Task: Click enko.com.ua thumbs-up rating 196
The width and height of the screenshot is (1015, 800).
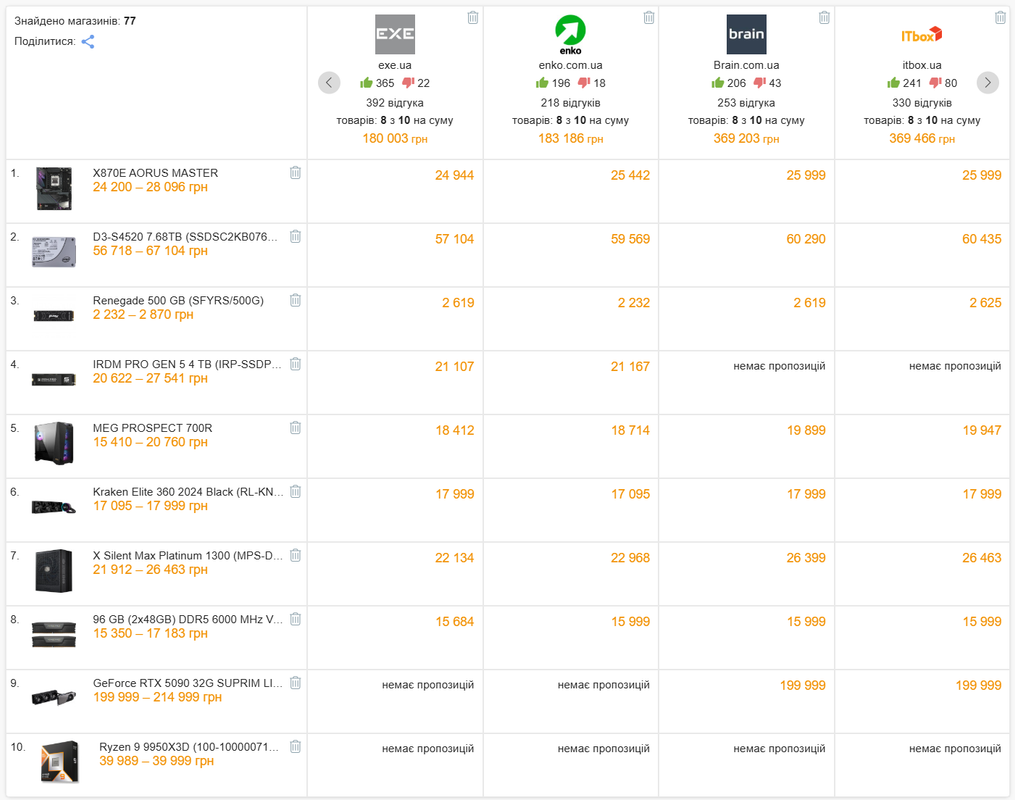Action: 553,83
